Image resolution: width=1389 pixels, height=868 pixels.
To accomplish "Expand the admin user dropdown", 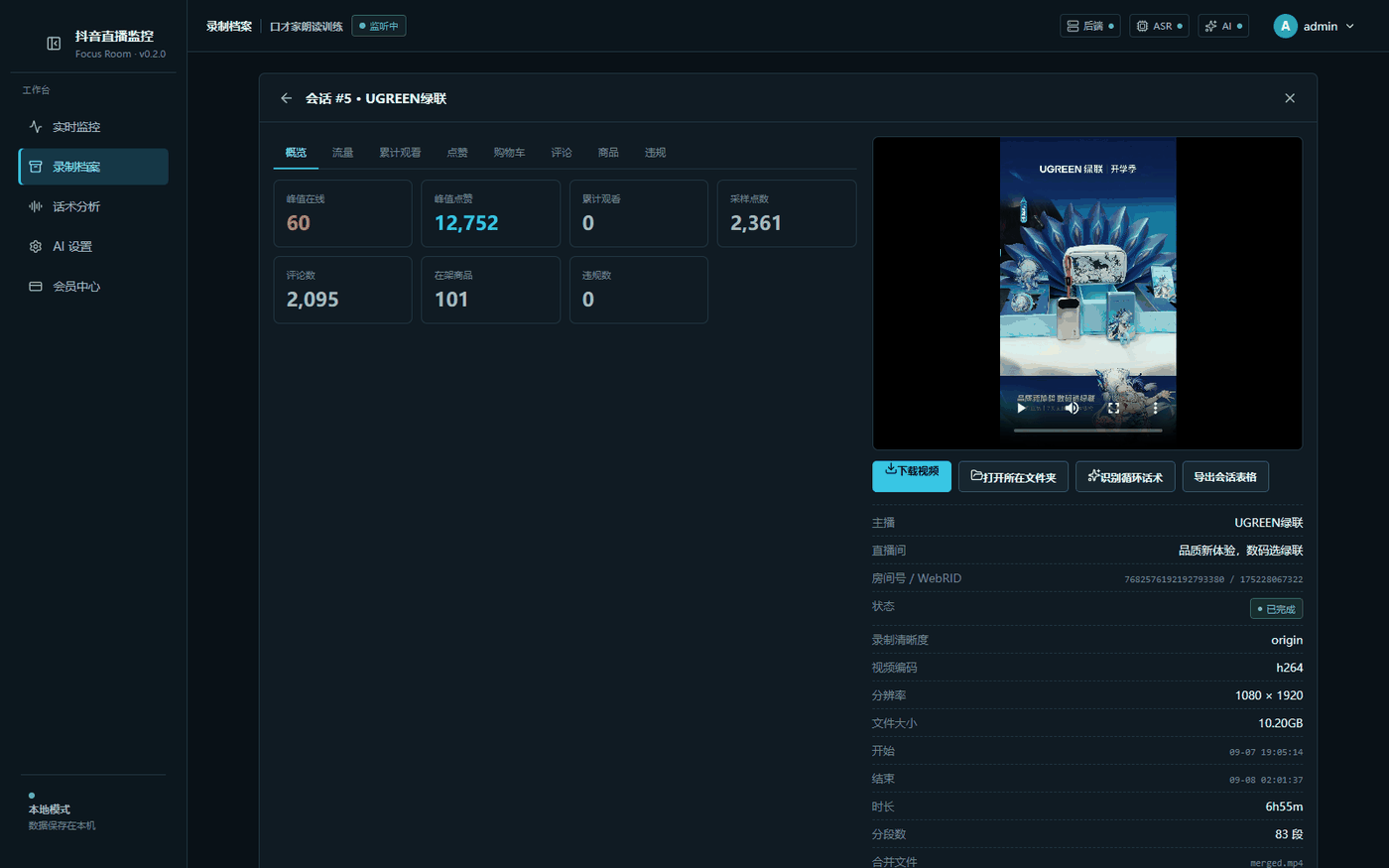I will coord(1350,27).
